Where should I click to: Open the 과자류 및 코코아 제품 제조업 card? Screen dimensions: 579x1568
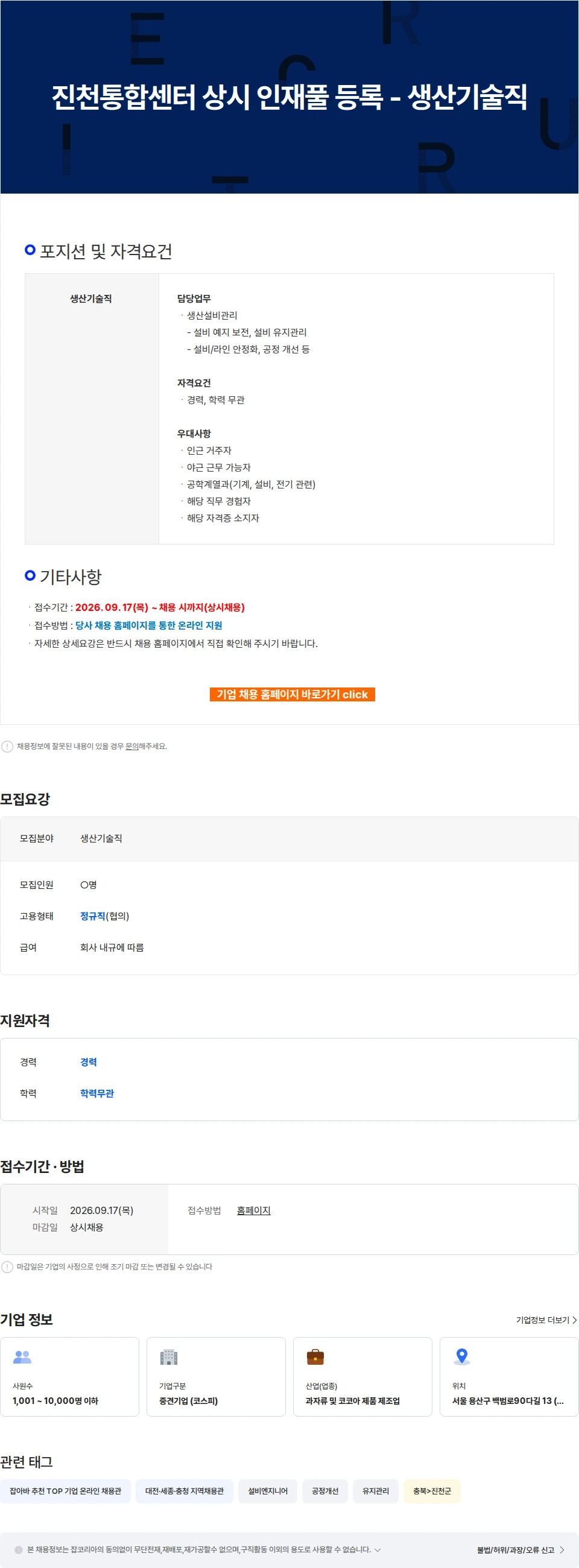click(363, 1377)
